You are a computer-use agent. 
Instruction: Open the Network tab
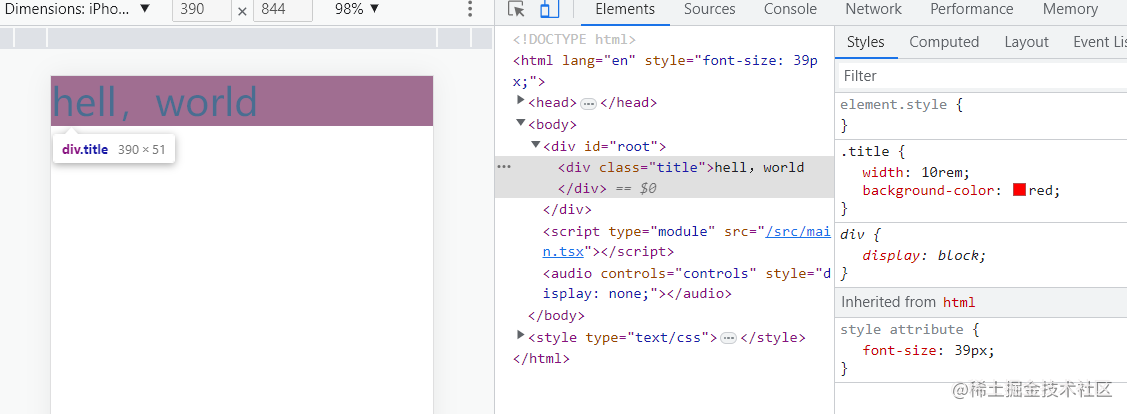(x=873, y=9)
